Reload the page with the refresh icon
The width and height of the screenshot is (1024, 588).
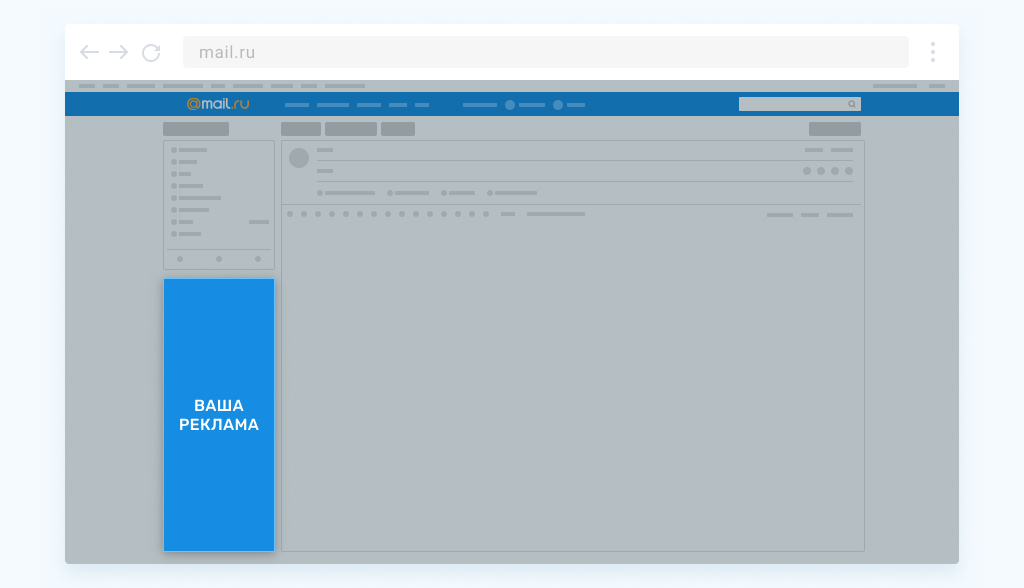[x=151, y=52]
